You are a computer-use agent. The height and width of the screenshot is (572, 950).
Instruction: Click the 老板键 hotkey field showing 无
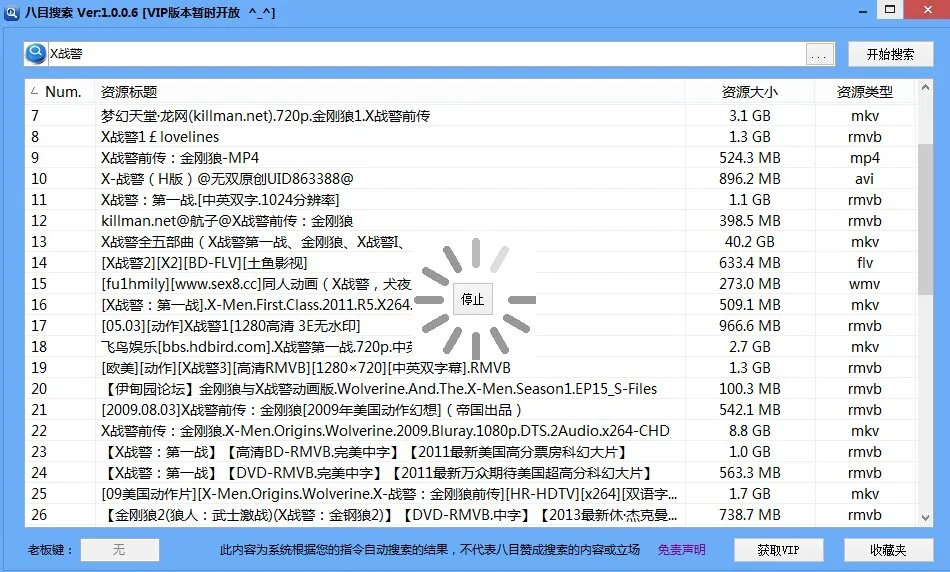[x=120, y=550]
